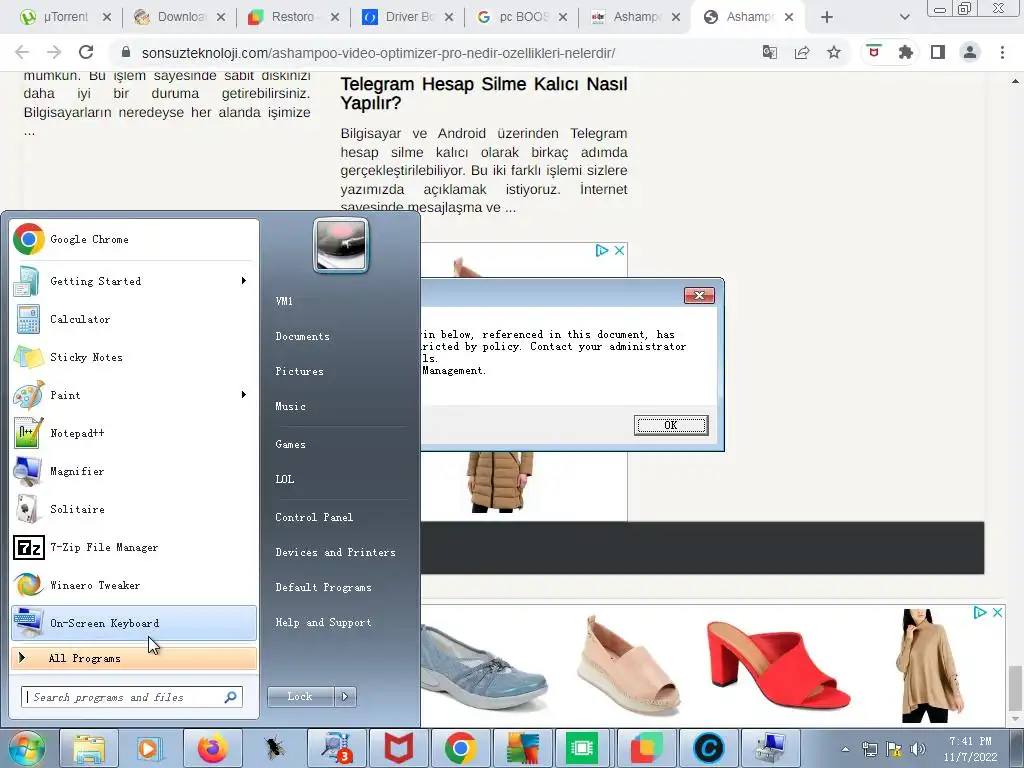Viewport: 1024px width, 768px height.
Task: Open the tab search dropdown
Action: pos(904,17)
